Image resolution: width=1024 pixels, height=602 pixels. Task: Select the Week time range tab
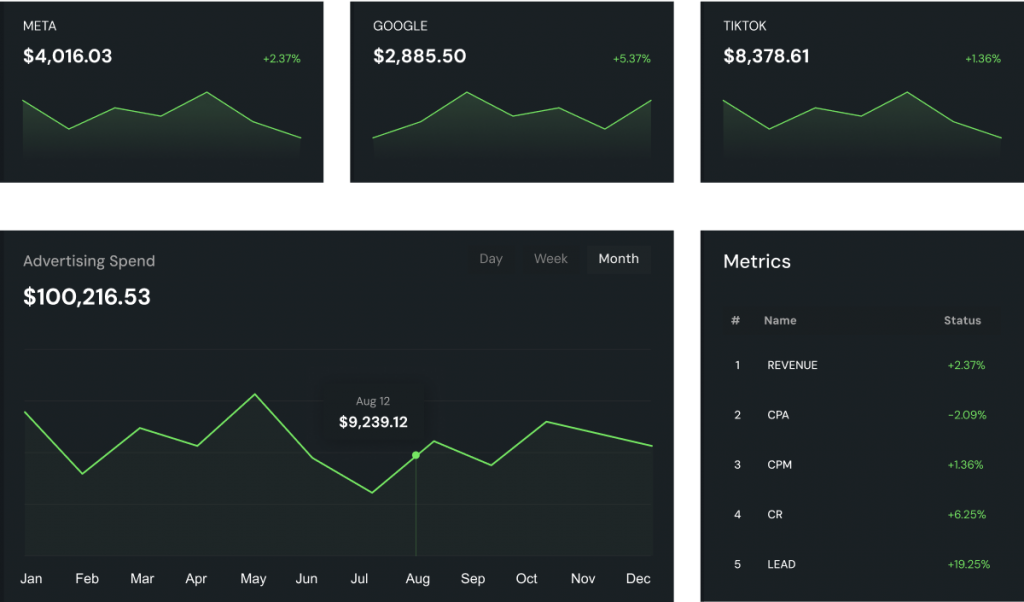pos(550,259)
